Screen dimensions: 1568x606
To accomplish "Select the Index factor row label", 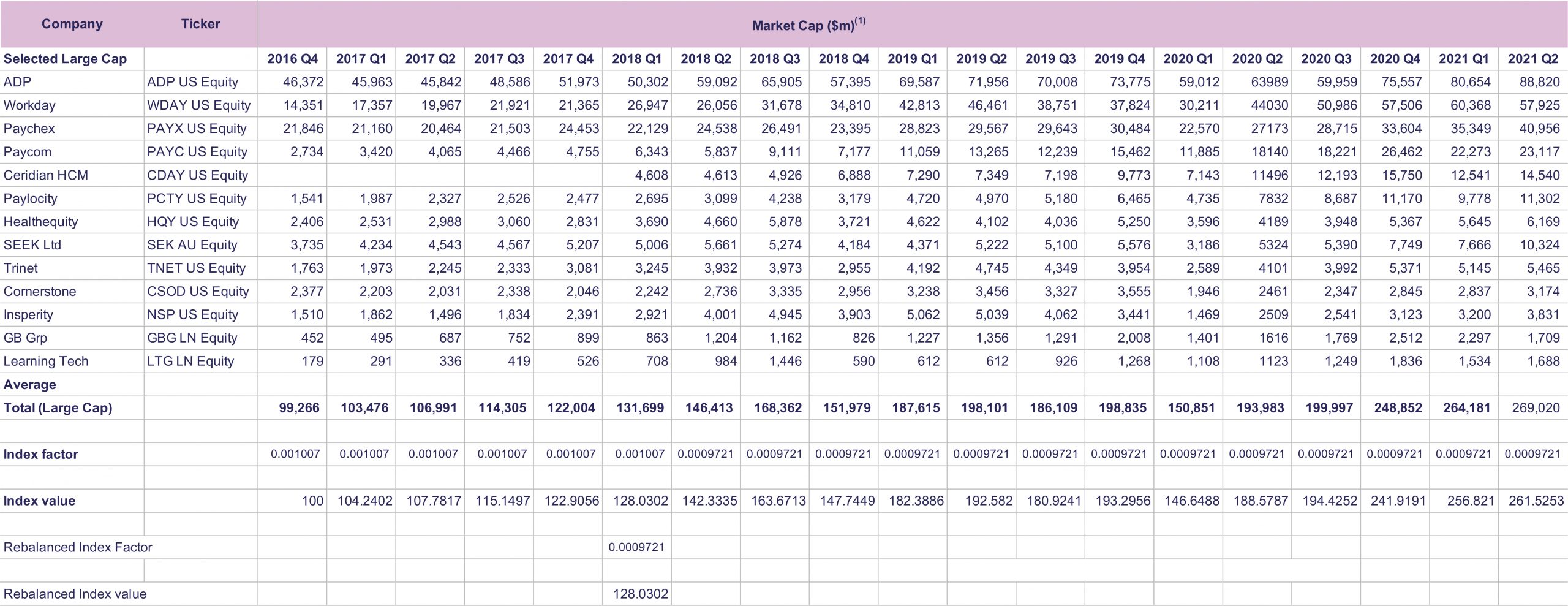I will click(x=40, y=455).
